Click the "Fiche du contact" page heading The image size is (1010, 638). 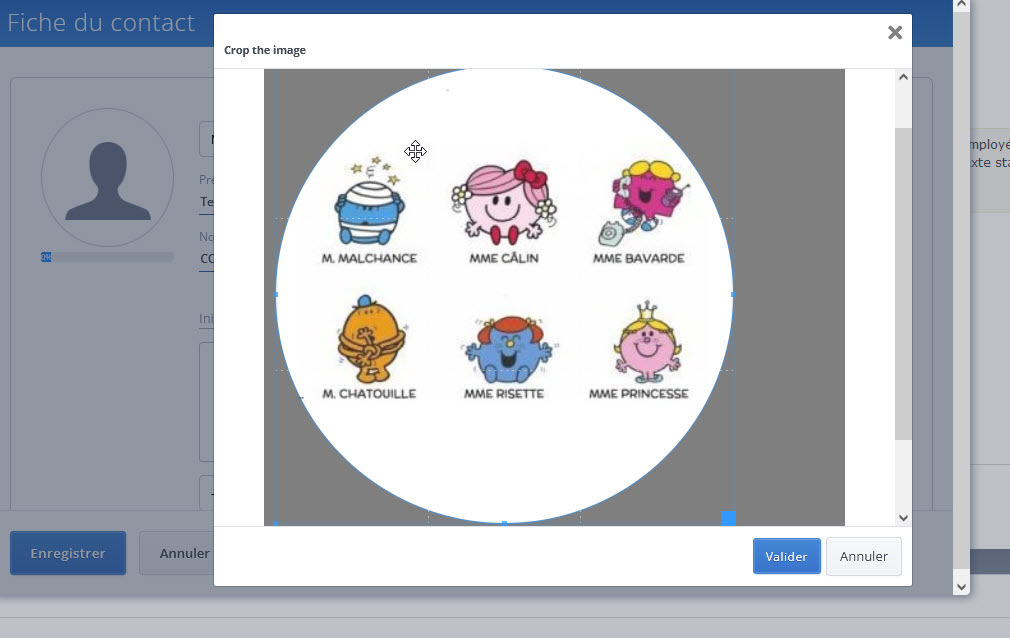tap(101, 23)
